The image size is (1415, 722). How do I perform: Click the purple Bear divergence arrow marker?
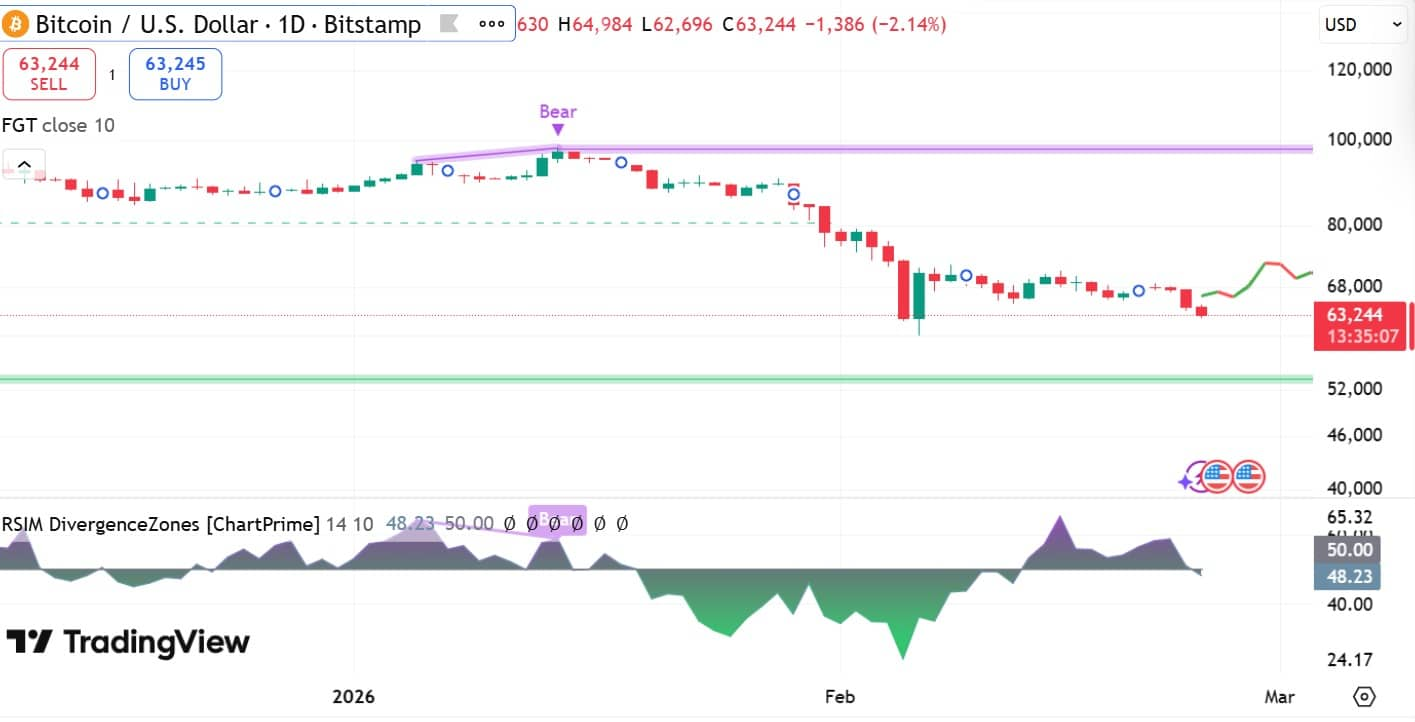[557, 127]
